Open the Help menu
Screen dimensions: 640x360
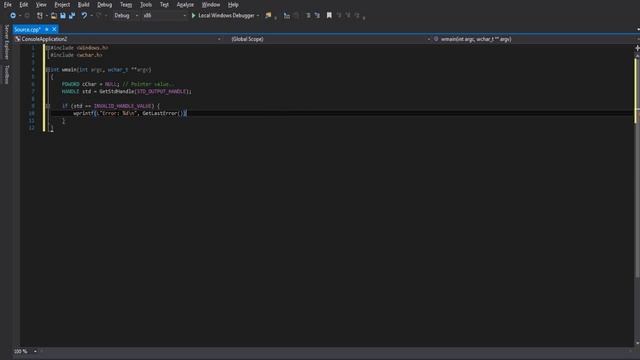tap(233, 4)
